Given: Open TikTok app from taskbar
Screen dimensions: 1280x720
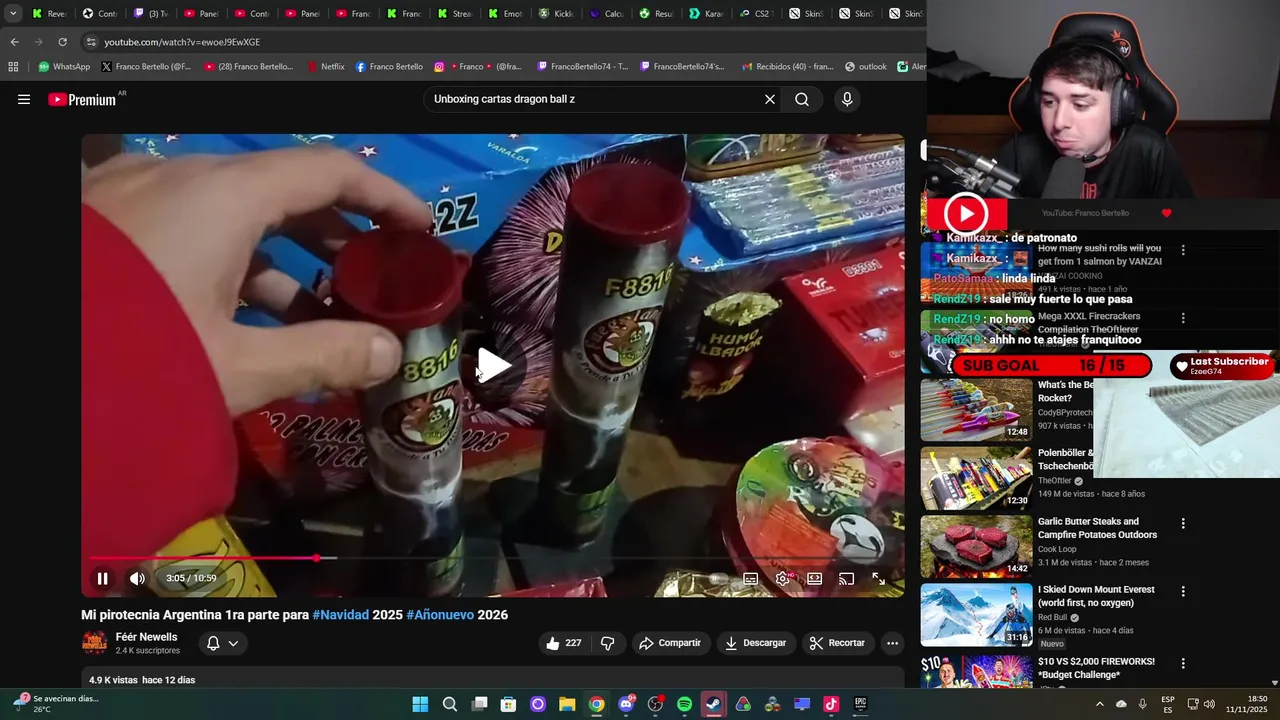Looking at the screenshot, I should 831,704.
